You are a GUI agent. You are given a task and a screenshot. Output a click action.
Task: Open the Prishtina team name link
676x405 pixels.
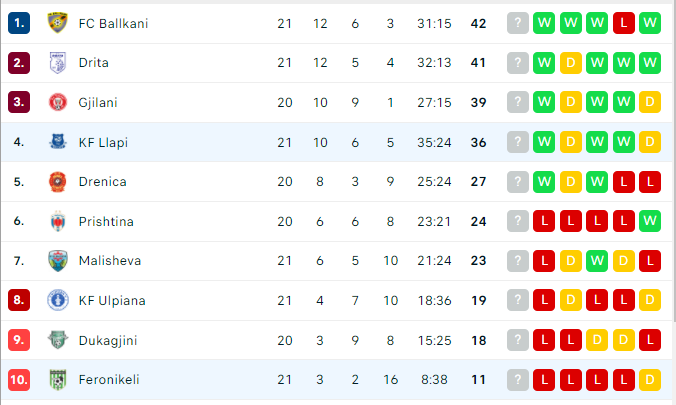coord(106,221)
